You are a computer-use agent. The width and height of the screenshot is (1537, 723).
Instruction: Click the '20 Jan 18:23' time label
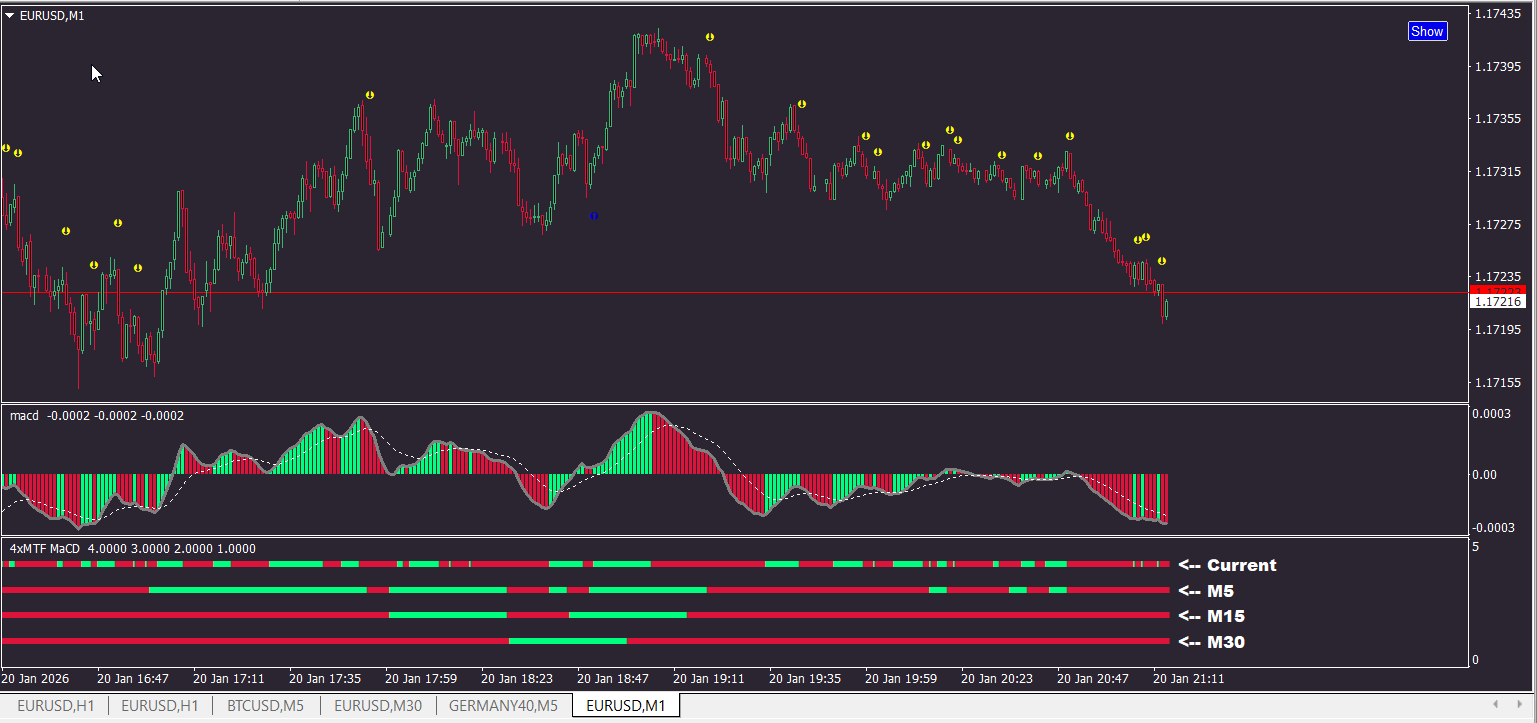[x=517, y=678]
